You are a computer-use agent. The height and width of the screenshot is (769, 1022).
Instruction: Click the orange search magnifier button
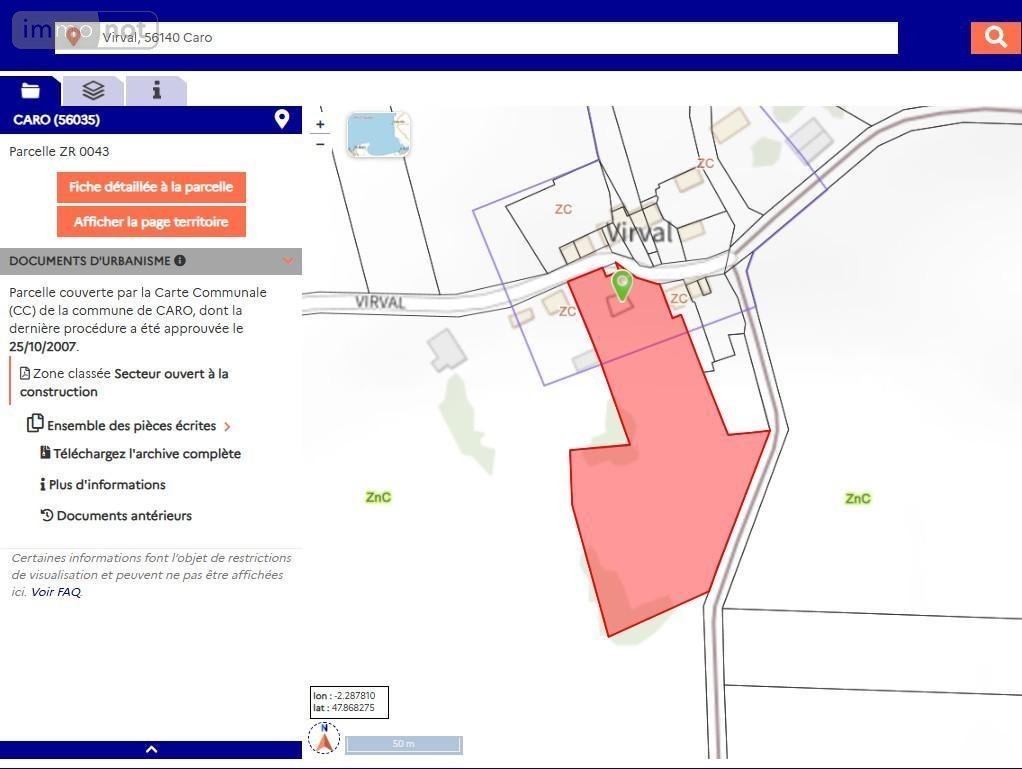pyautogui.click(x=995, y=37)
